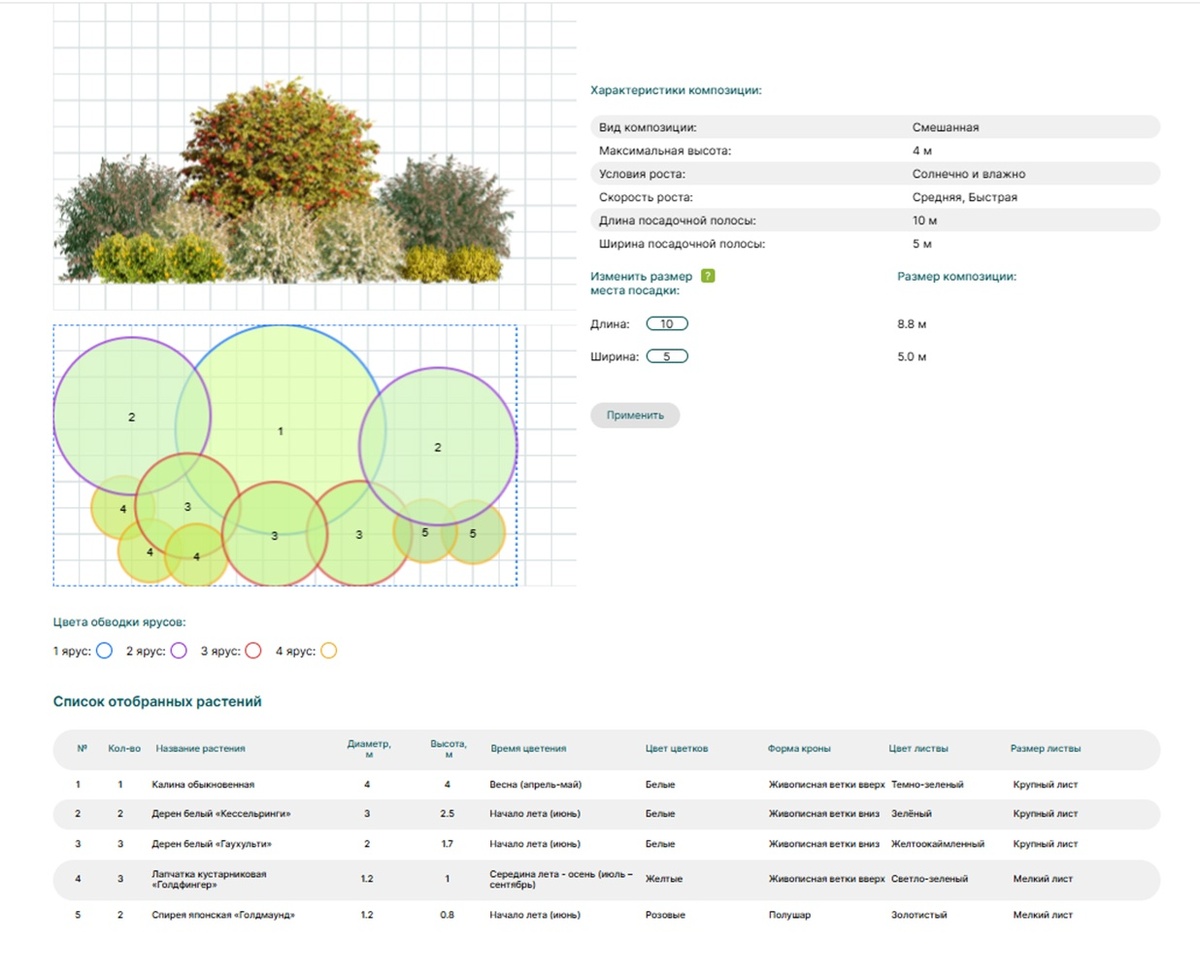
Task: Click the Время цветения column header
Action: coord(528,749)
